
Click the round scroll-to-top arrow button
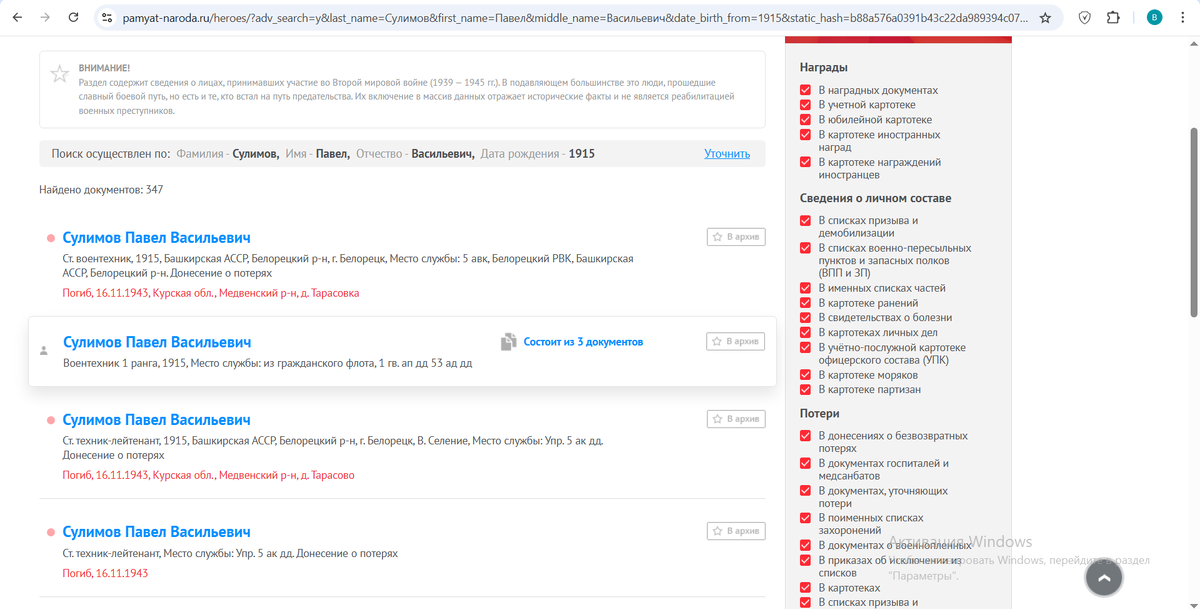1103,578
